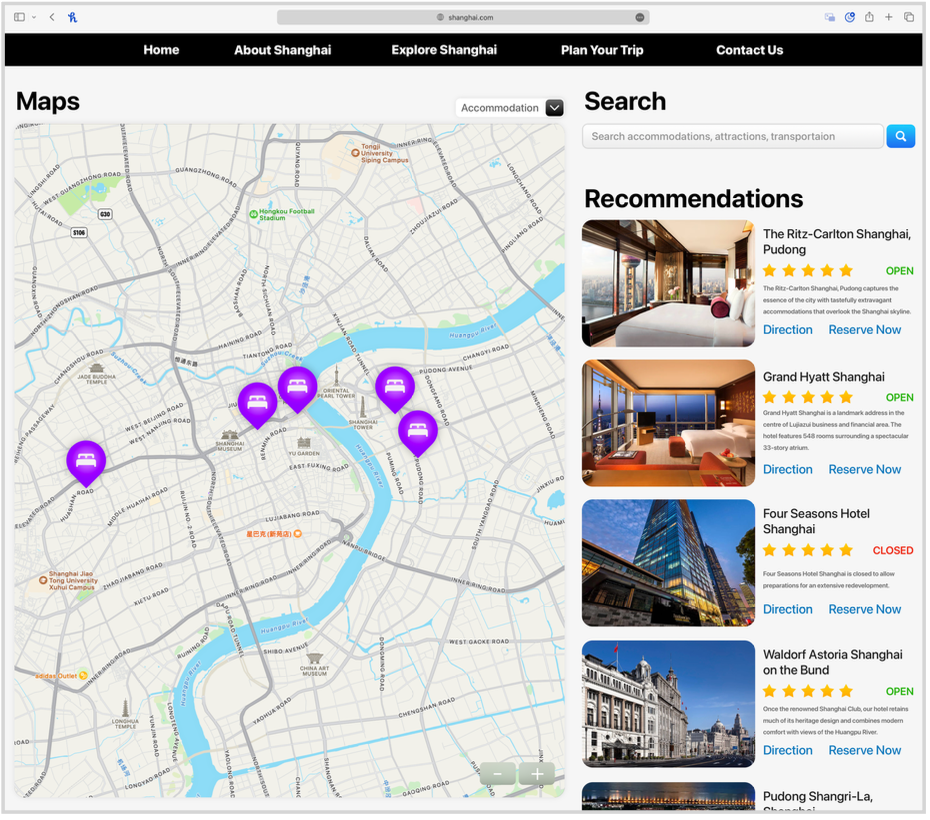Get Direction to Four Seasons Hotel Shanghai

pyautogui.click(x=790, y=611)
